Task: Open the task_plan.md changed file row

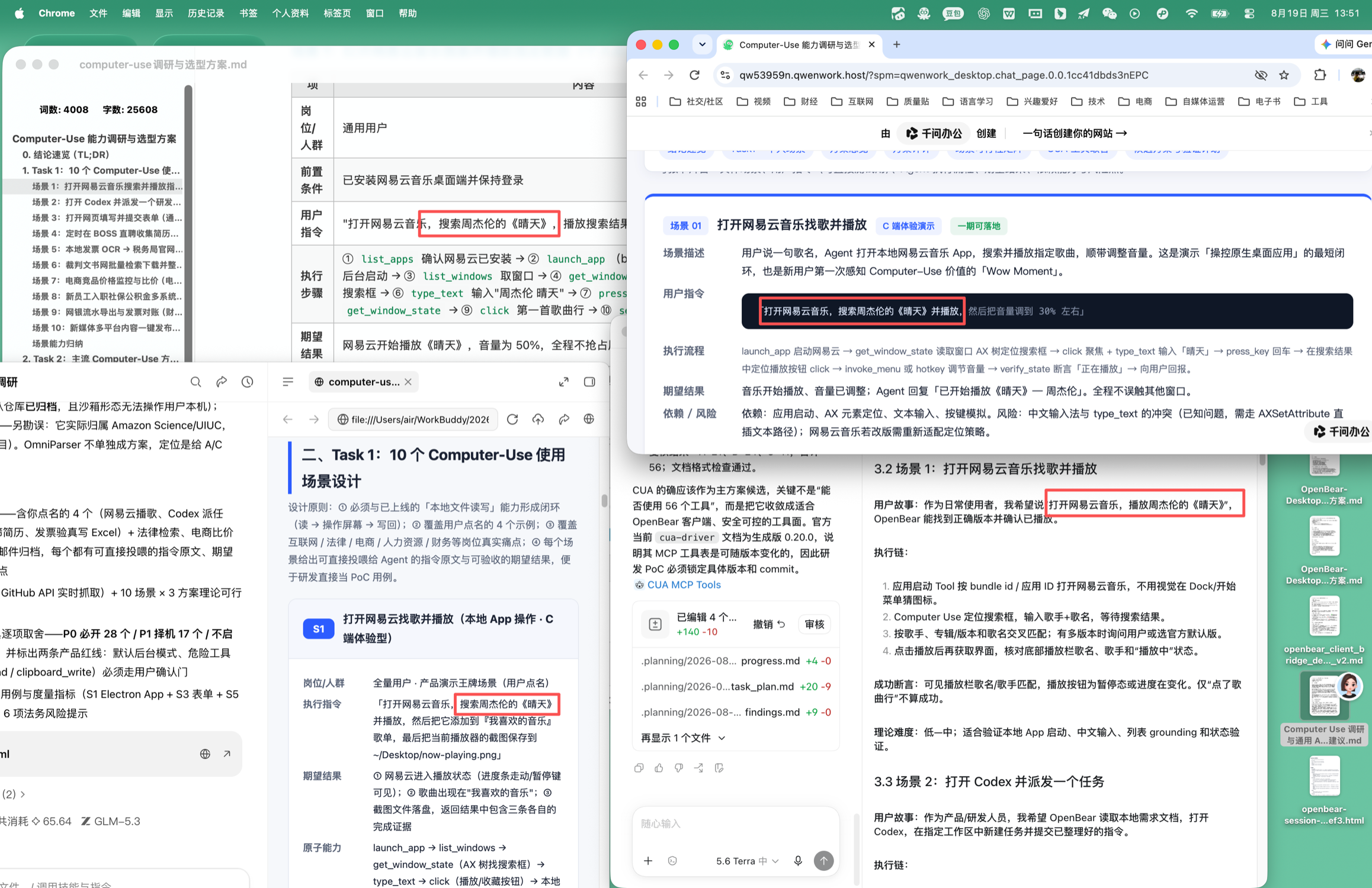Action: 736,687
